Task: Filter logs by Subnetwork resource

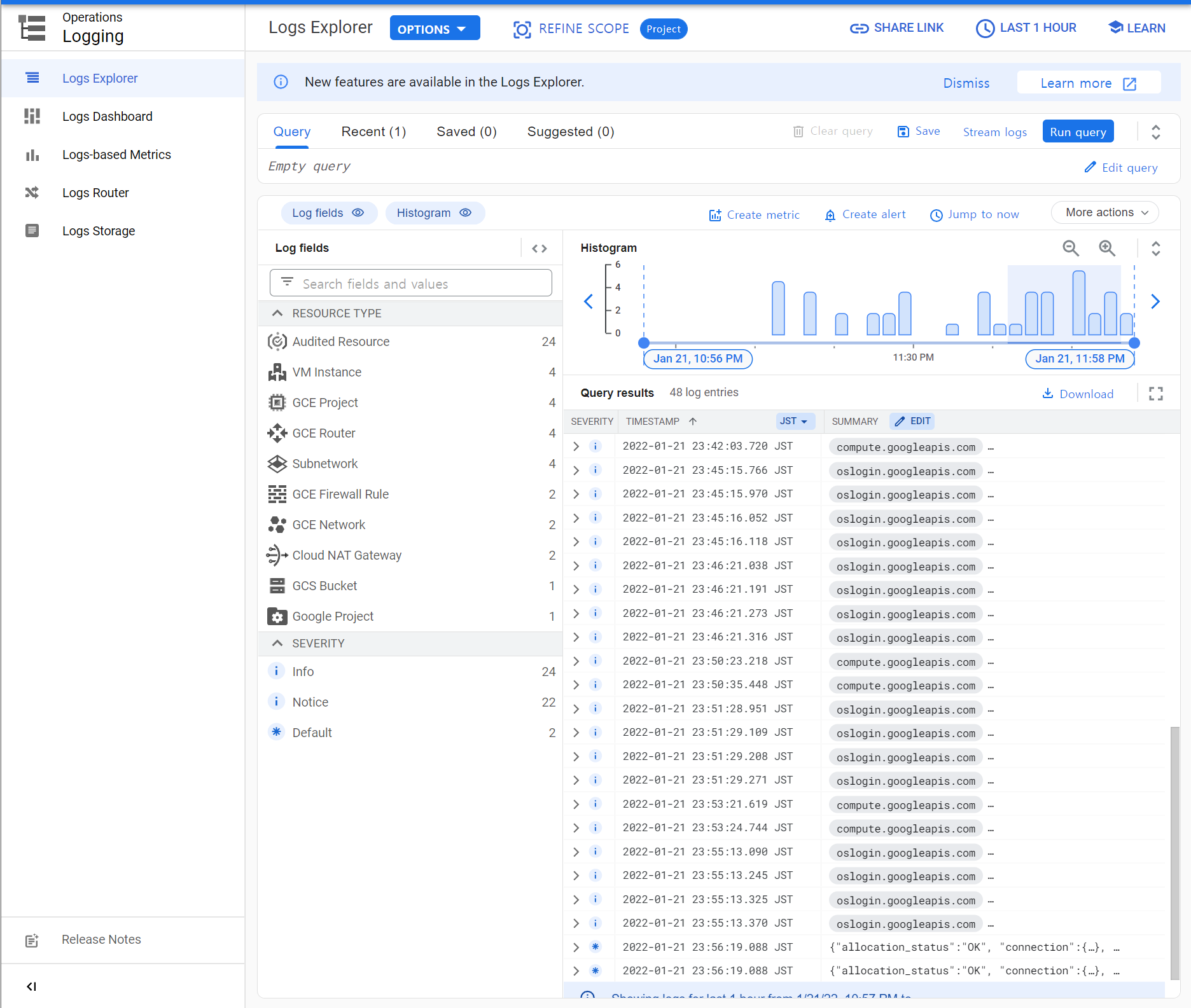Action: [x=410, y=464]
